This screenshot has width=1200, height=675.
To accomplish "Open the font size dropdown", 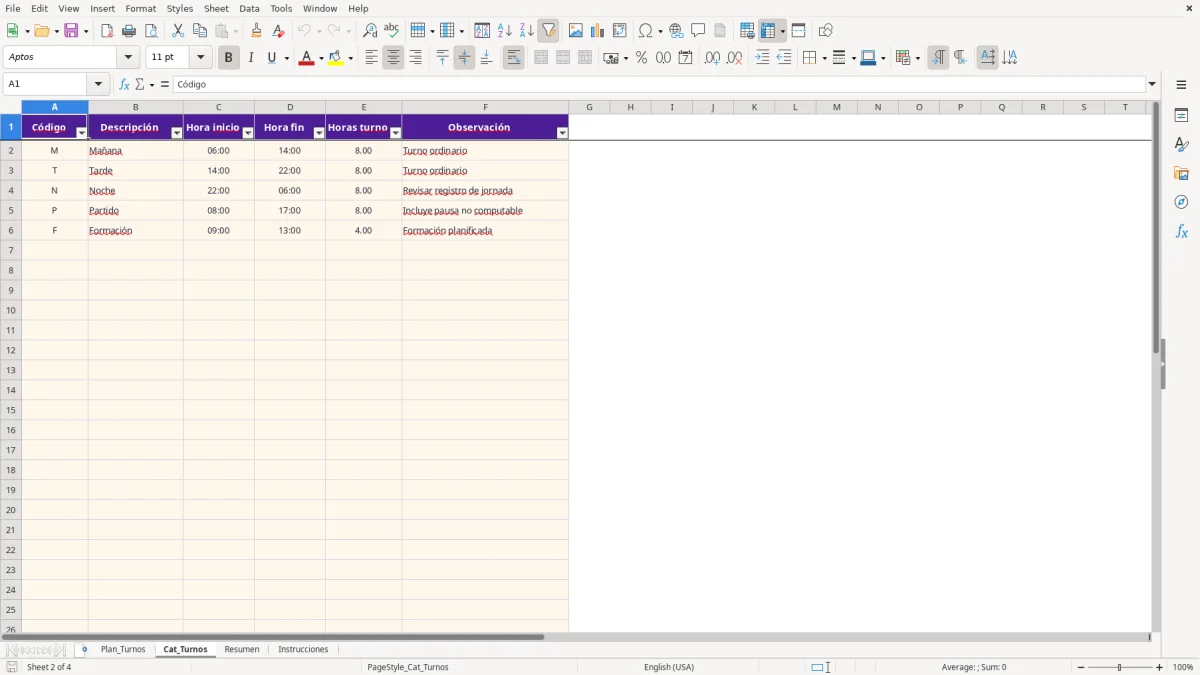I will pyautogui.click(x=200, y=58).
